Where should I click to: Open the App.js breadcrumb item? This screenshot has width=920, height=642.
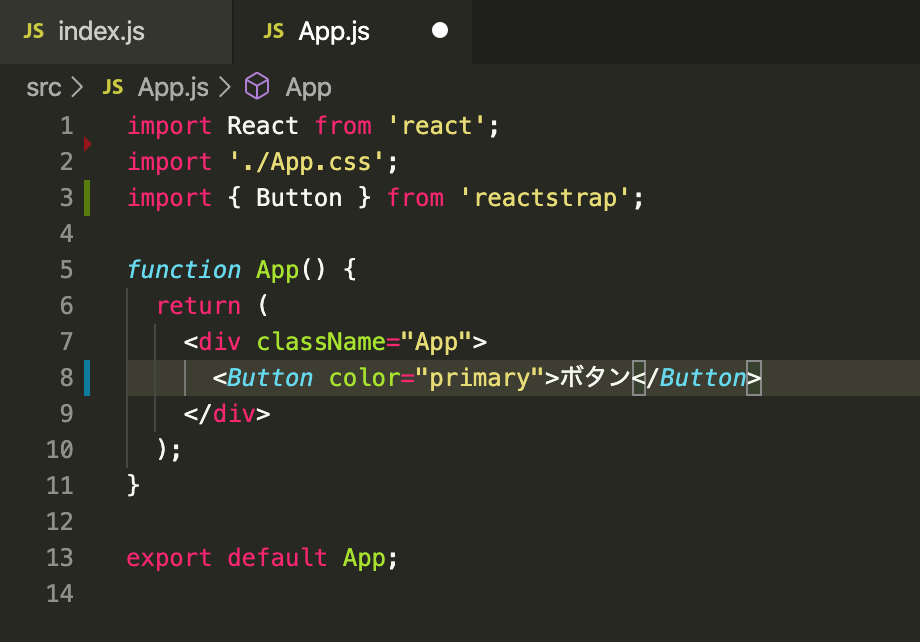coord(173,88)
